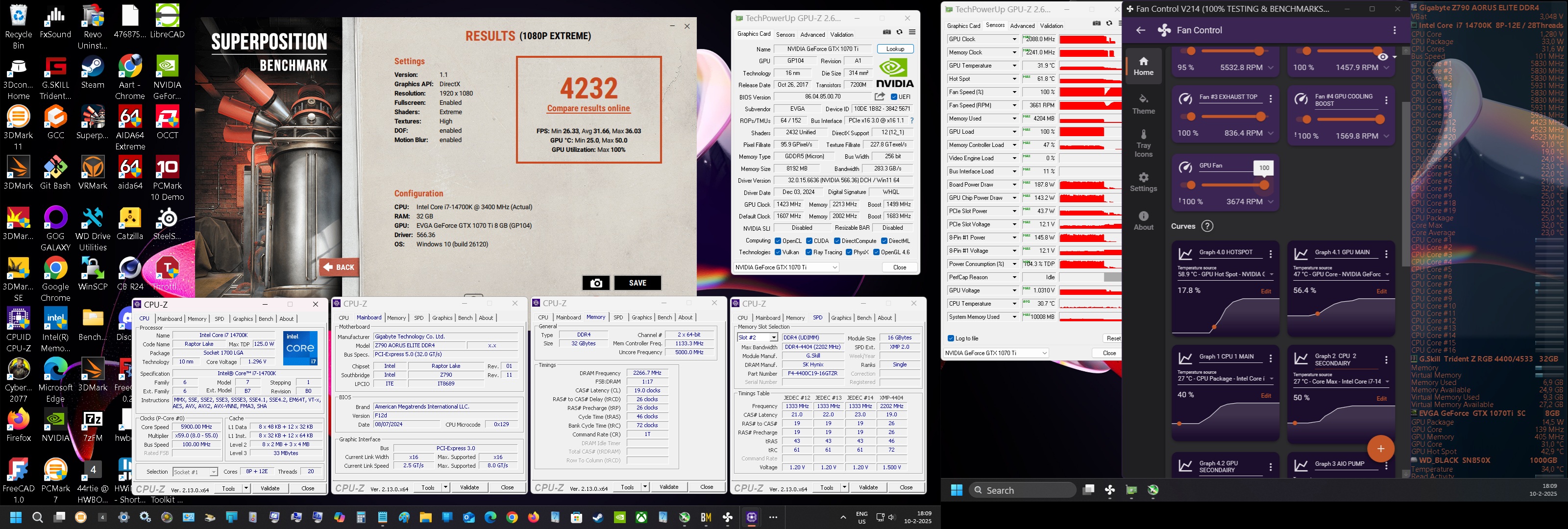Screen dimensions: 1568x529
Task: Click screenshot camera icon in GPU-Z Graphics Card window
Action: [x=887, y=32]
